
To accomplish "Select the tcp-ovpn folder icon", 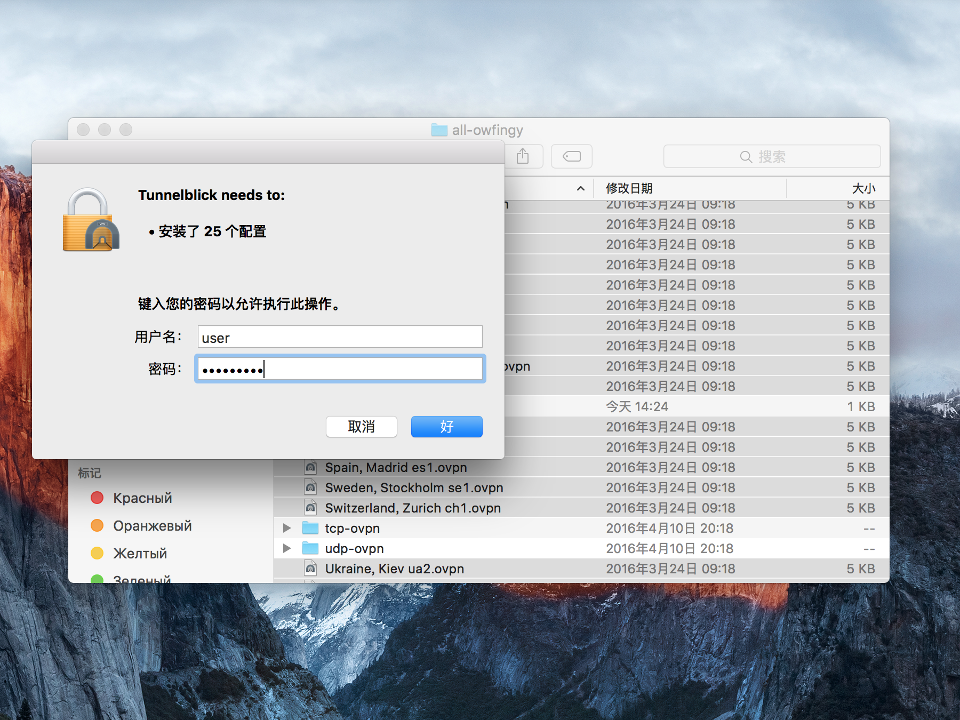I will point(310,528).
